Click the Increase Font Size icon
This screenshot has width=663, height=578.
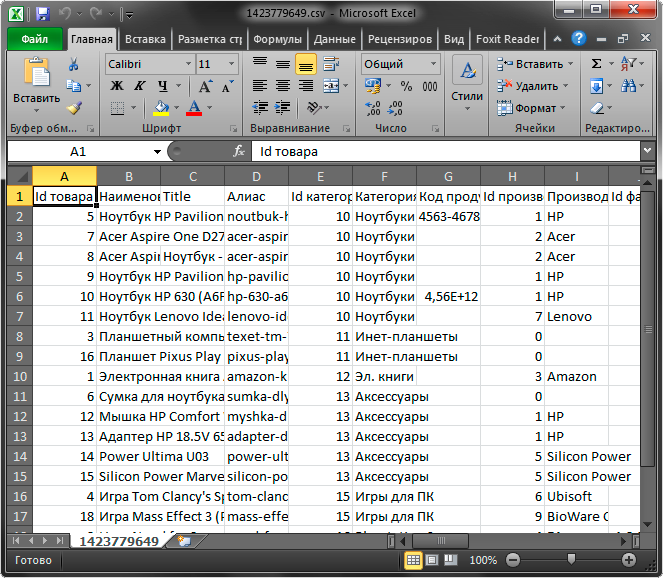pyautogui.click(x=205, y=86)
